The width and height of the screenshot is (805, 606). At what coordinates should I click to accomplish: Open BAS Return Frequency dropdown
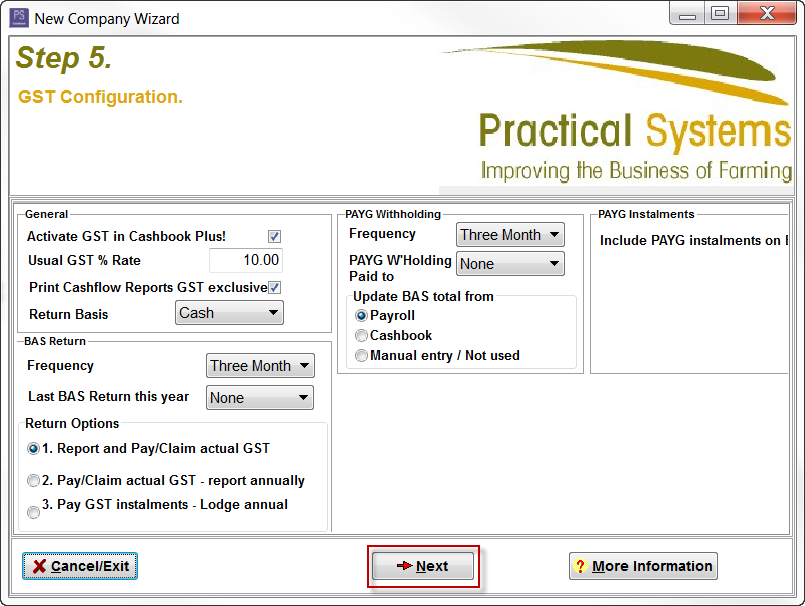coord(260,366)
